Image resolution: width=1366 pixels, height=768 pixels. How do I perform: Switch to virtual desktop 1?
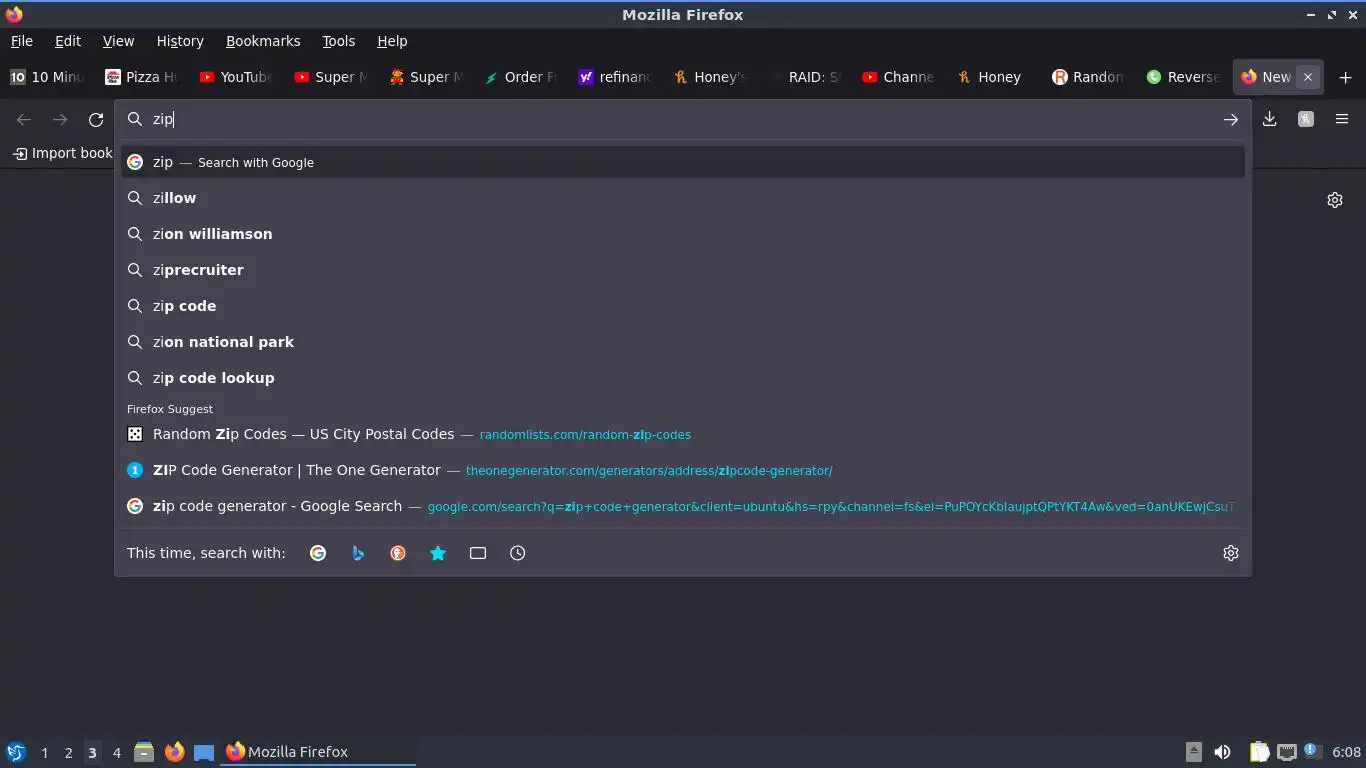coord(45,752)
